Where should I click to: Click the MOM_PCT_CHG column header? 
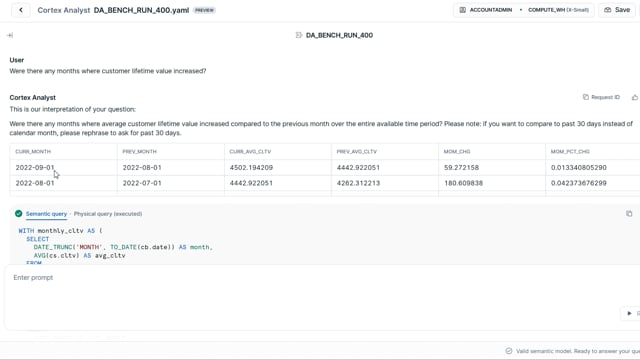(x=570, y=151)
